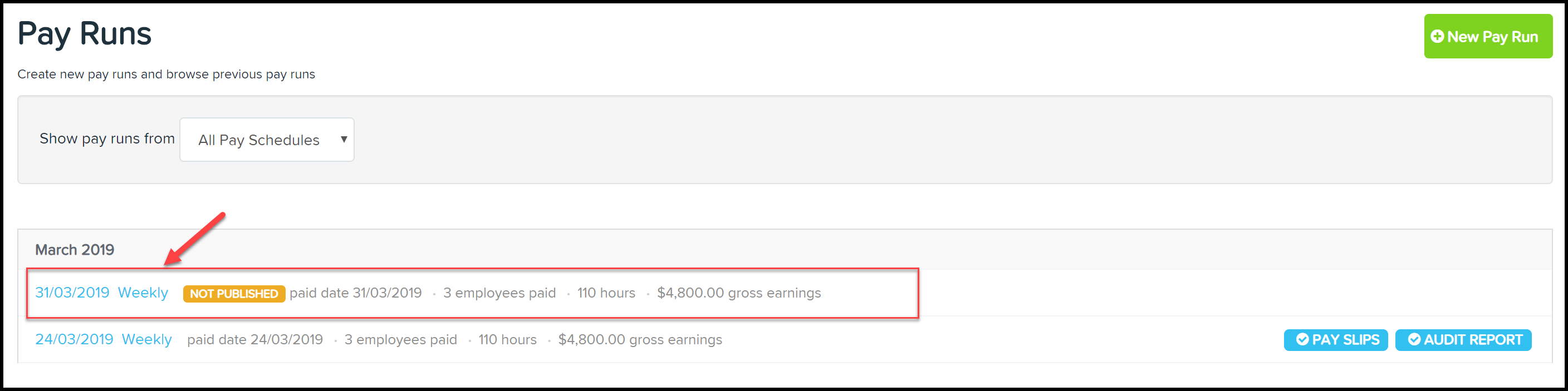Screen dimensions: 1568x391
Task: Click the NOT PUBLISHED status badge
Action: (x=234, y=294)
